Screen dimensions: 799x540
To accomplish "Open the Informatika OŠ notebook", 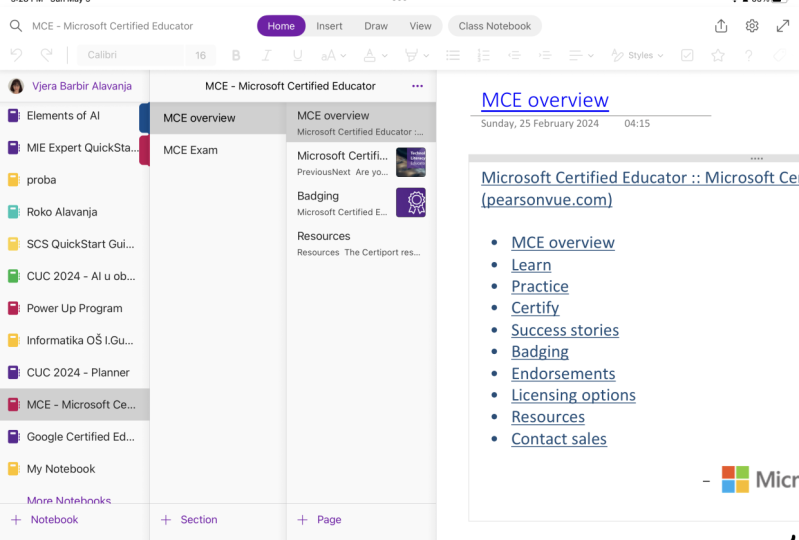I will (74, 340).
